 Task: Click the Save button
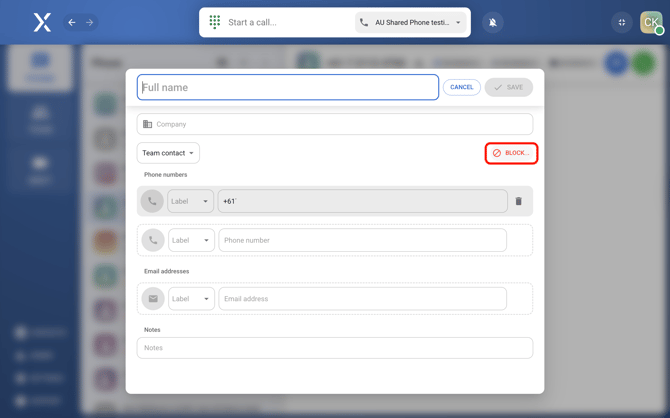(508, 87)
